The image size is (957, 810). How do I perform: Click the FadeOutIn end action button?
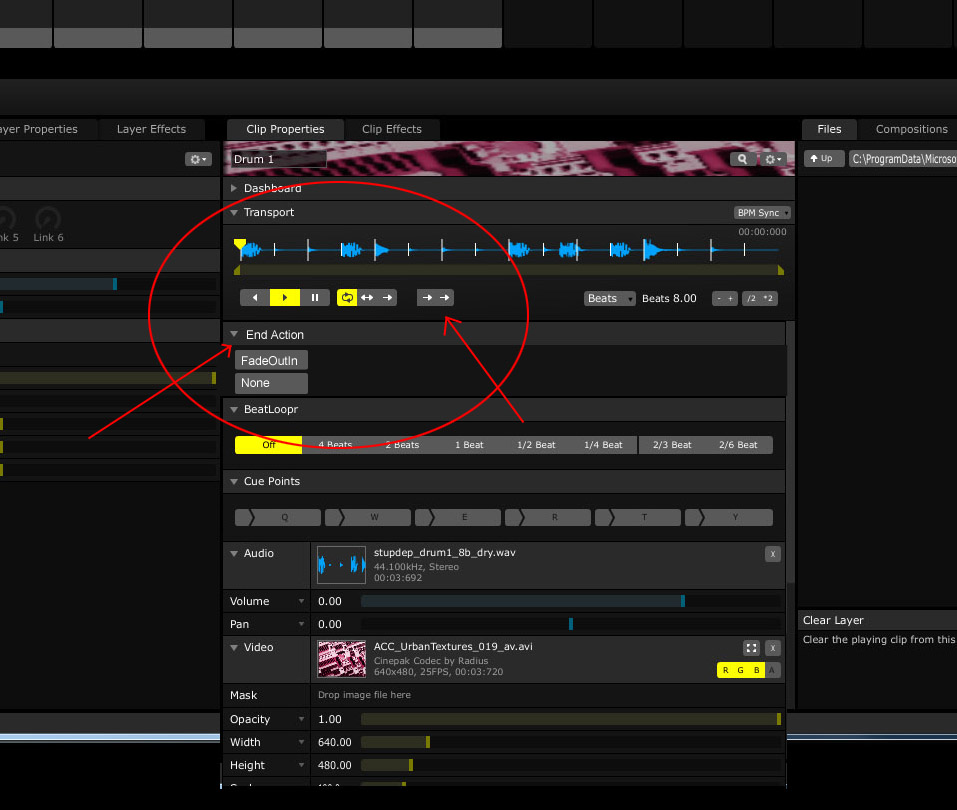(270, 360)
